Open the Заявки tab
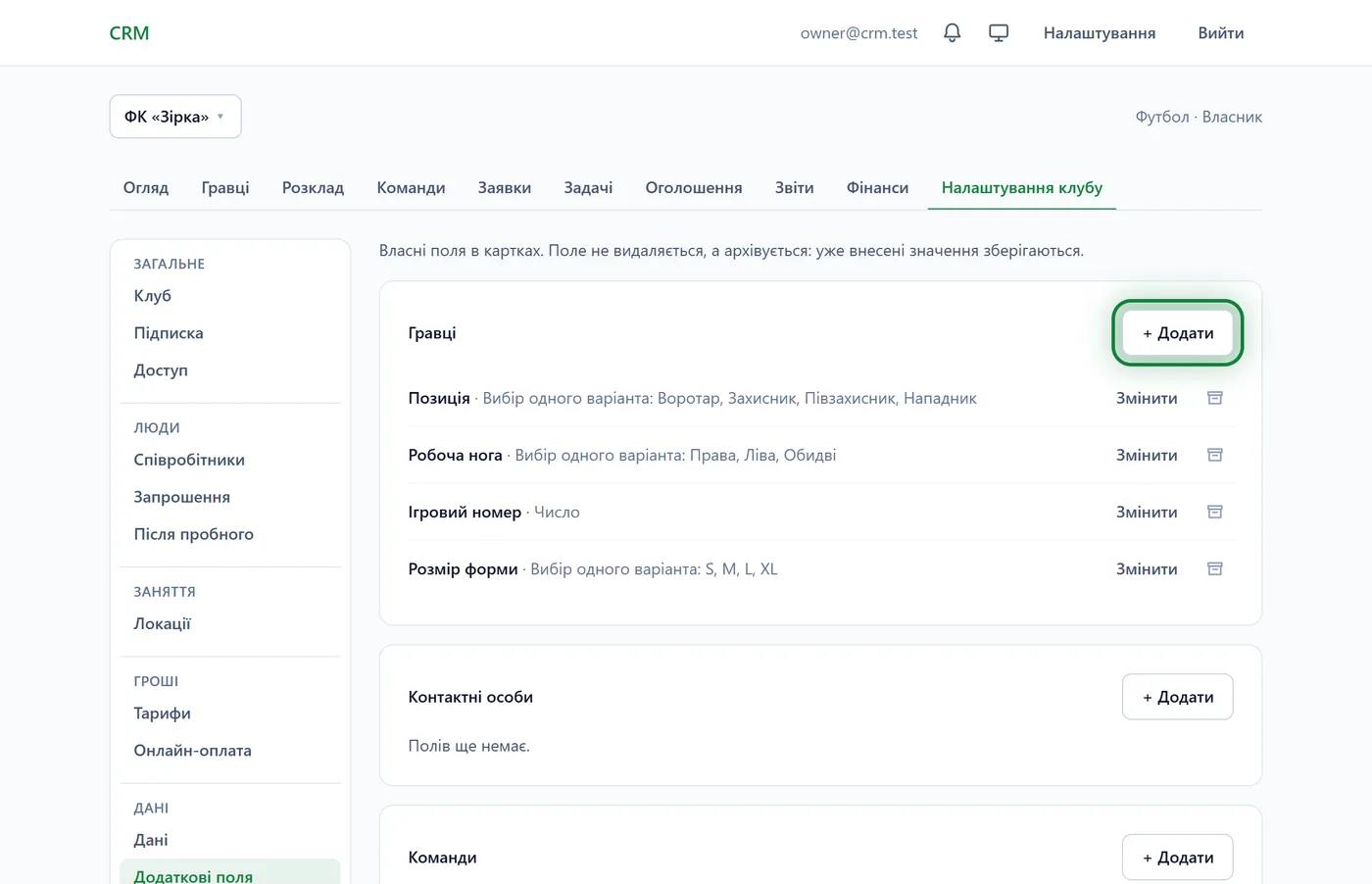1372x884 pixels. pos(505,187)
